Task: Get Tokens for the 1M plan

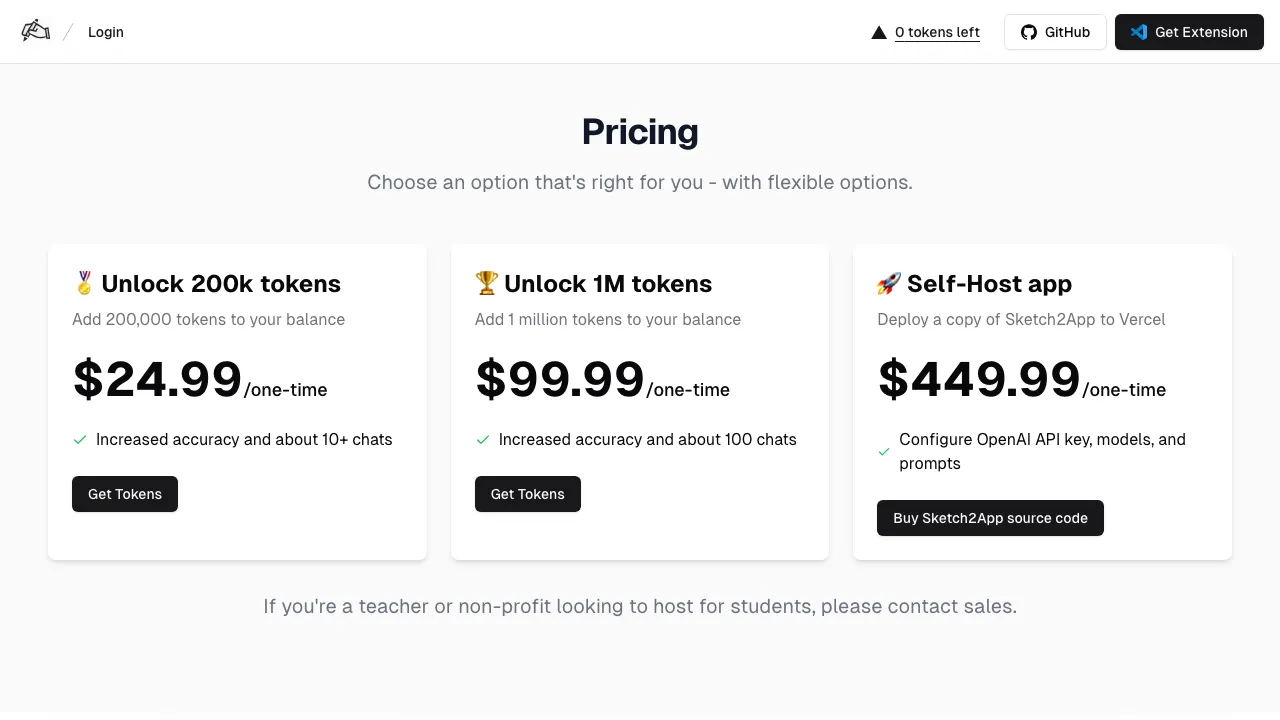Action: coord(528,494)
